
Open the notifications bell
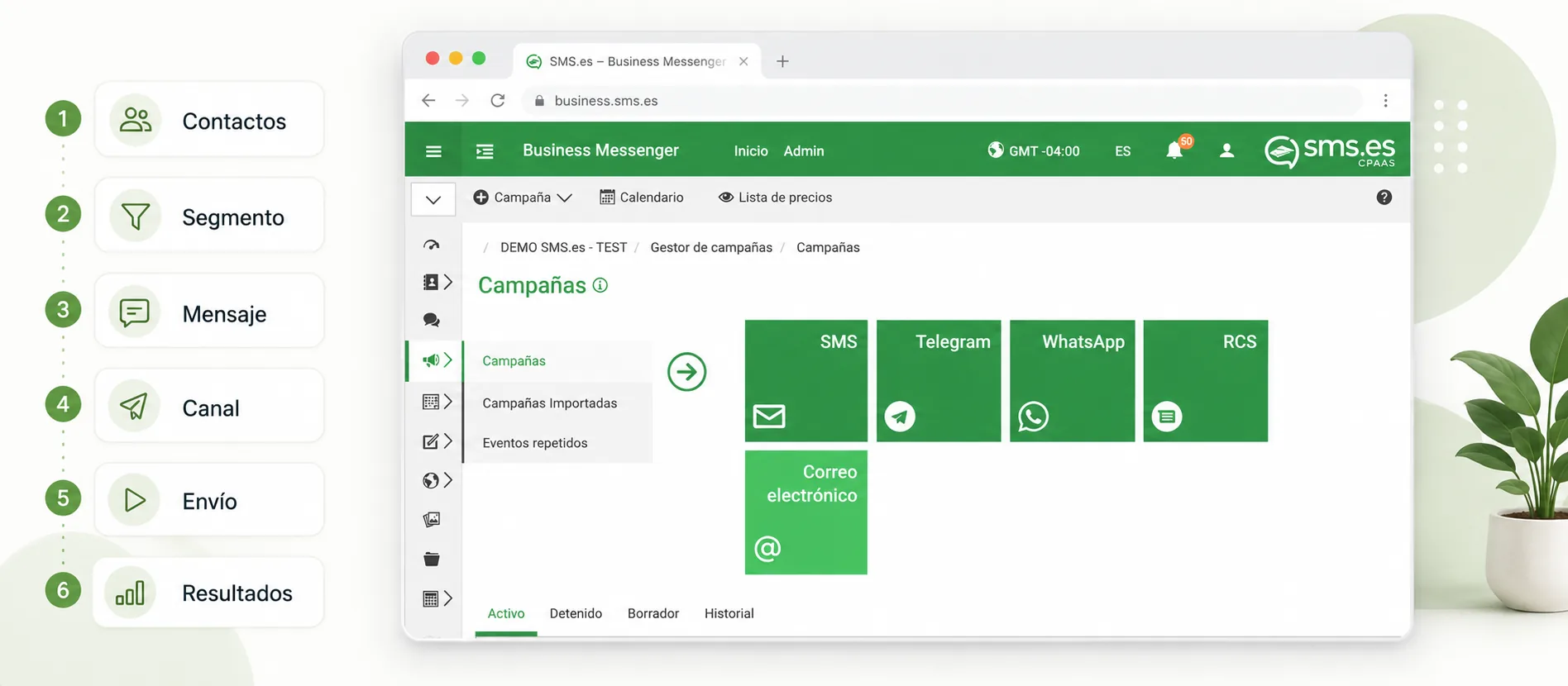pos(1174,150)
